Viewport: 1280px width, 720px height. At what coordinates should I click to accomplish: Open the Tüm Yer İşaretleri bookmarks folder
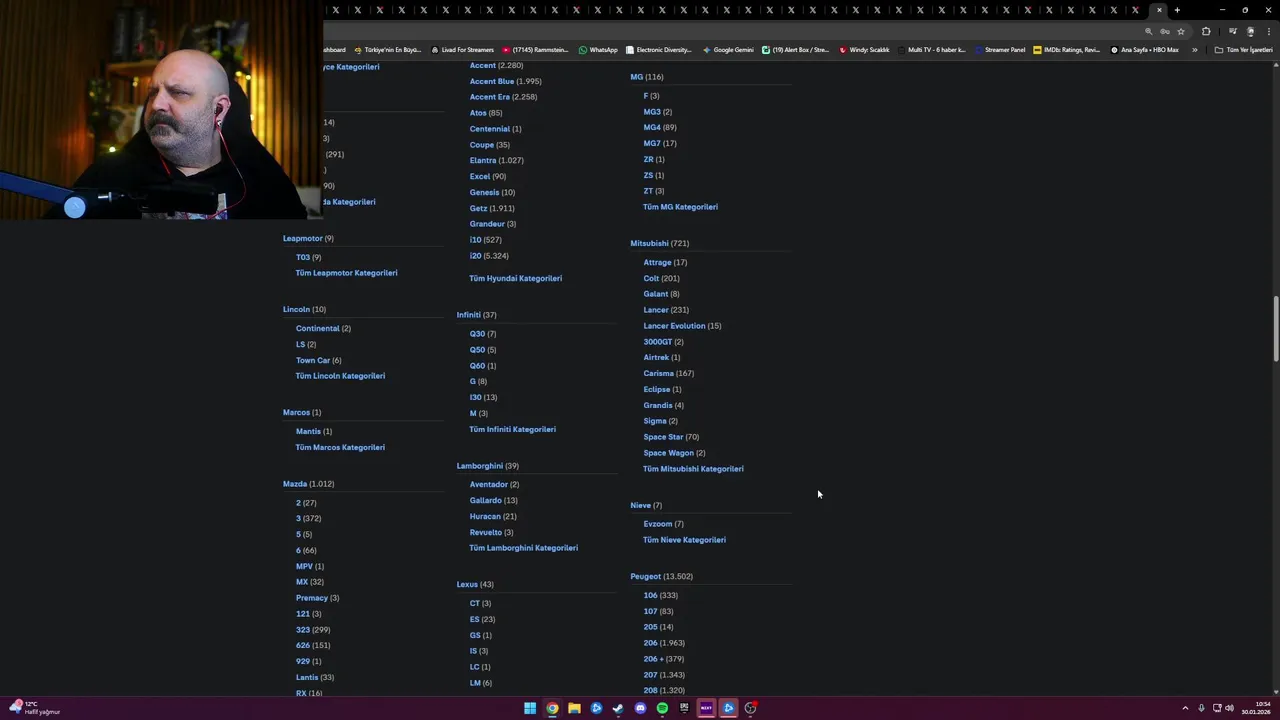tap(1243, 50)
